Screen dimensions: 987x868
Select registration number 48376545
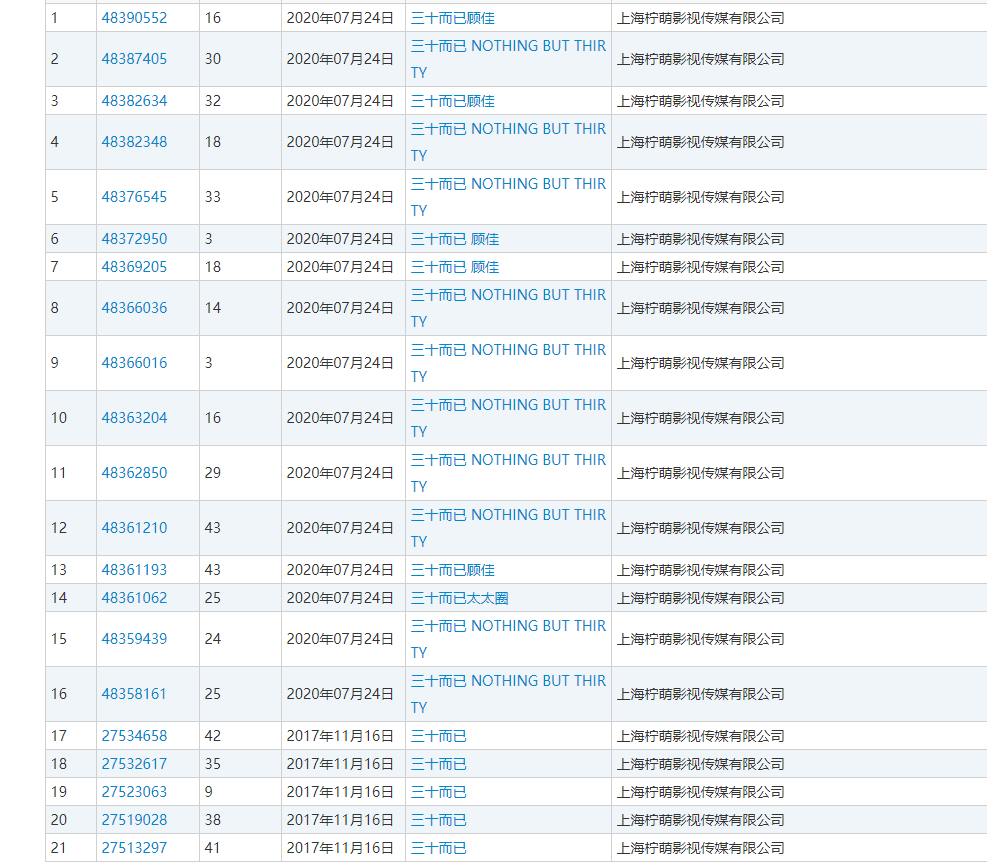(134, 197)
